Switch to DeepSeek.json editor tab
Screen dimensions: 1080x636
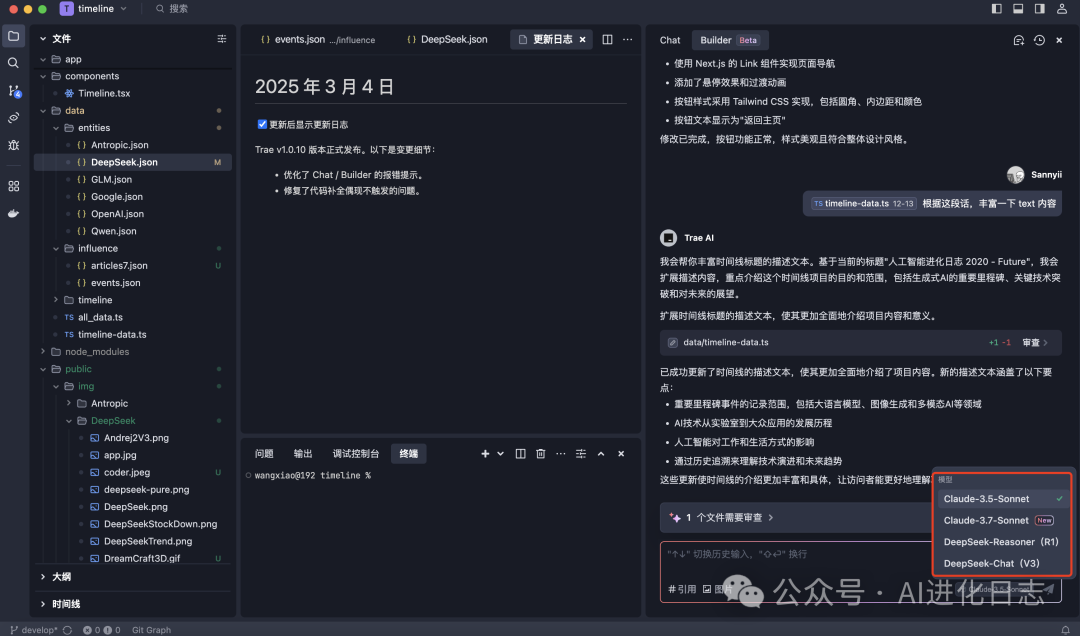pos(447,39)
